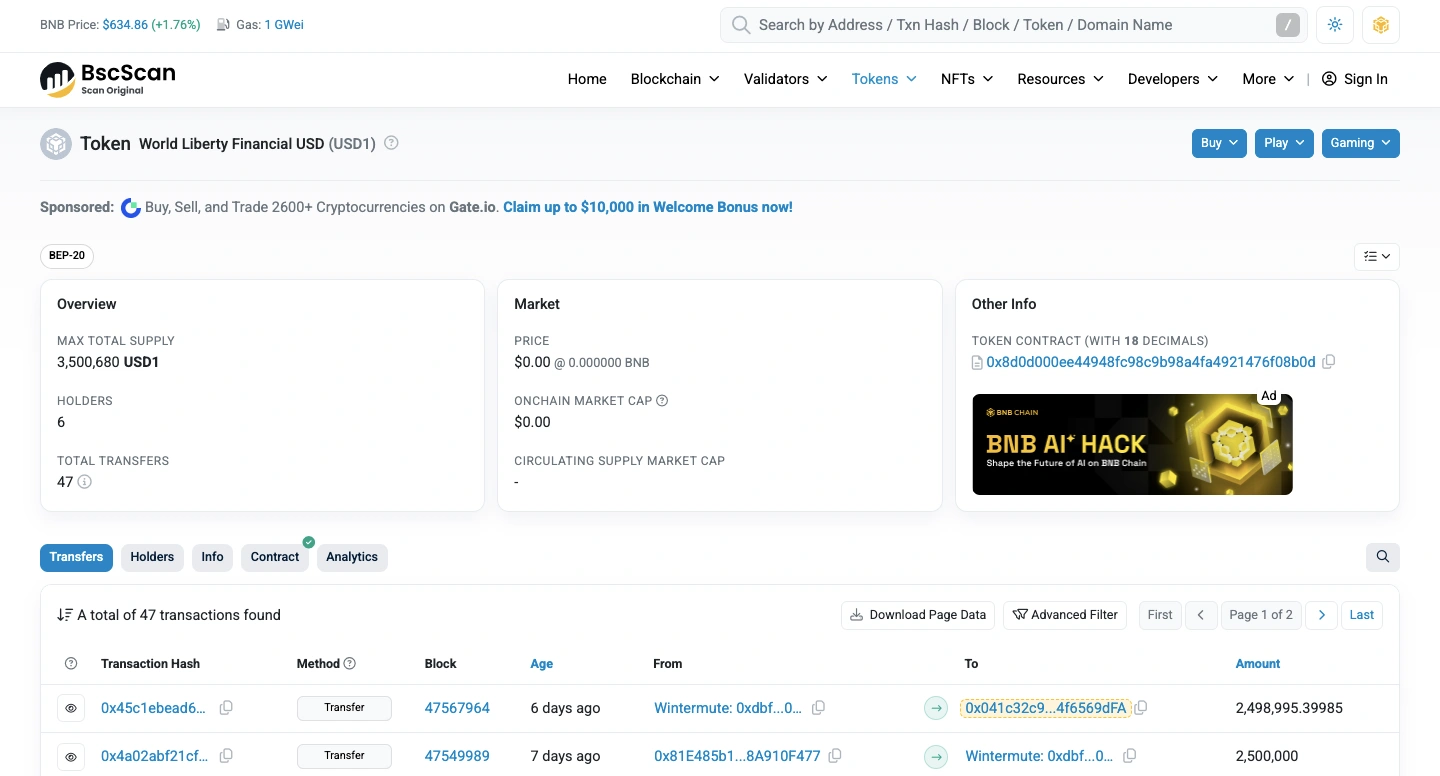Open the Contract tab
Image resolution: width=1440 pixels, height=776 pixels.
pyautogui.click(x=275, y=557)
